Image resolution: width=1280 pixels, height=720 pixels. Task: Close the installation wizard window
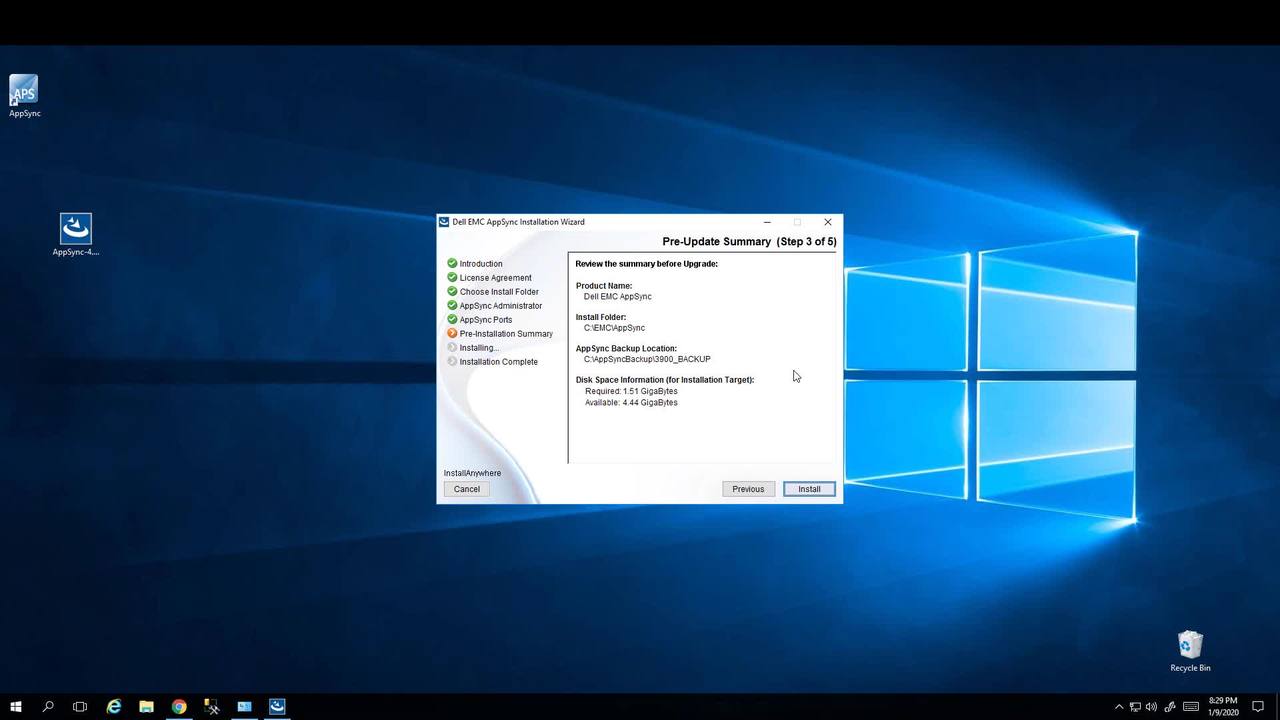pos(828,222)
